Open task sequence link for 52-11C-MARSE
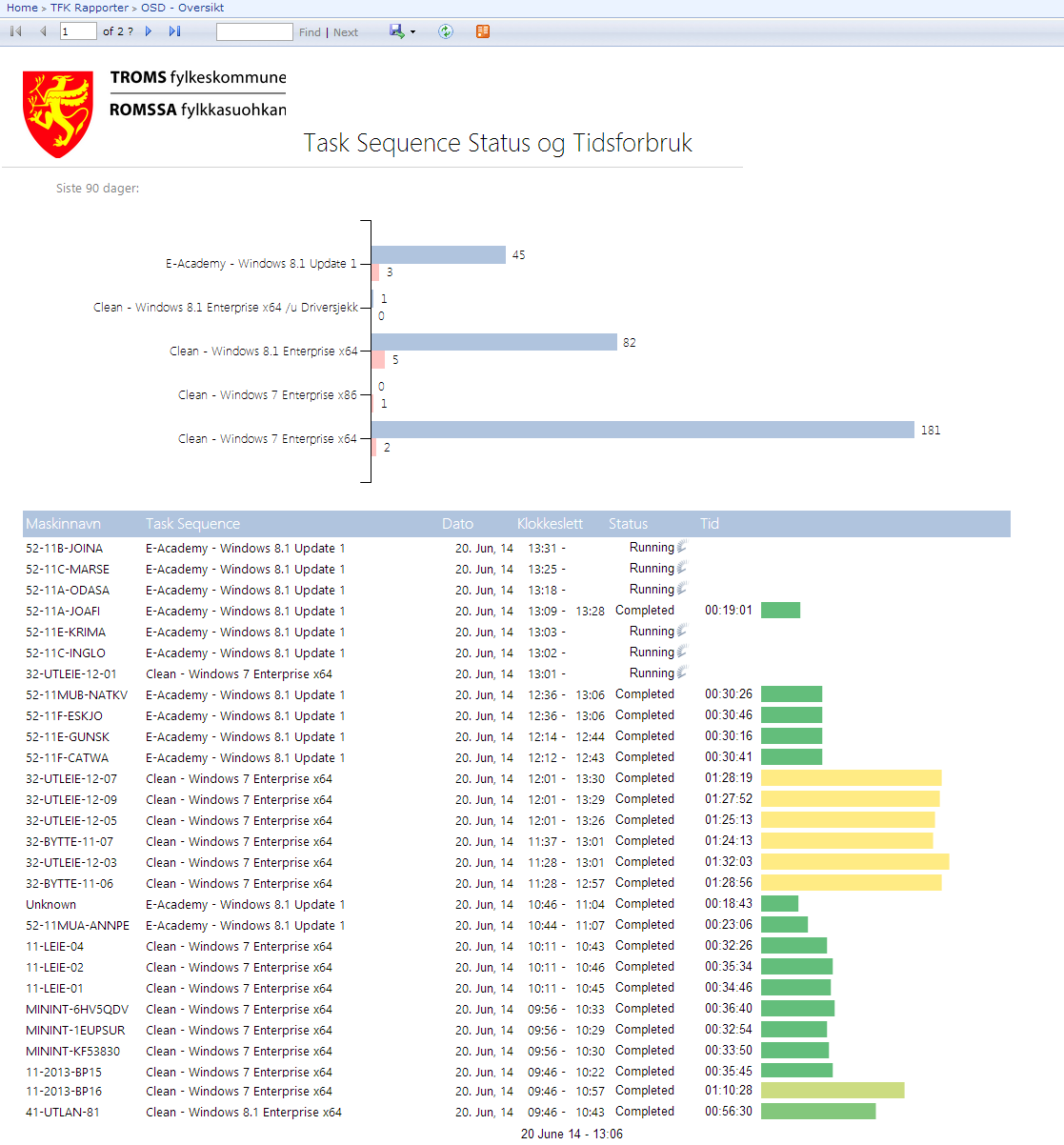This screenshot has height=1145, width=1064. 244,568
